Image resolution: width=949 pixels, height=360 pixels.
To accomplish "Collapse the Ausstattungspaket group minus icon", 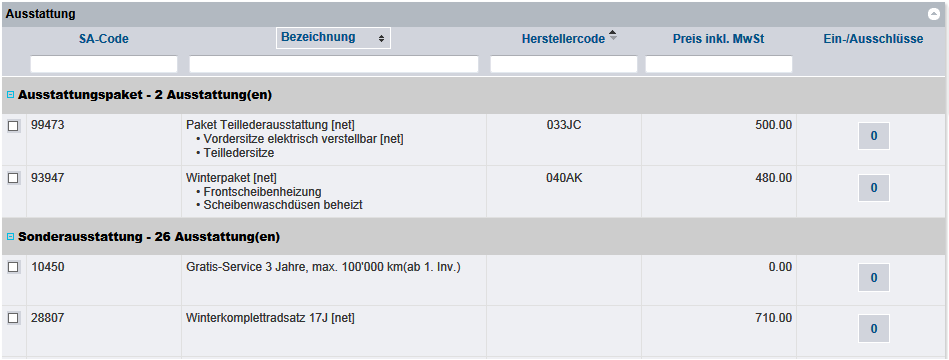I will pos(10,95).
